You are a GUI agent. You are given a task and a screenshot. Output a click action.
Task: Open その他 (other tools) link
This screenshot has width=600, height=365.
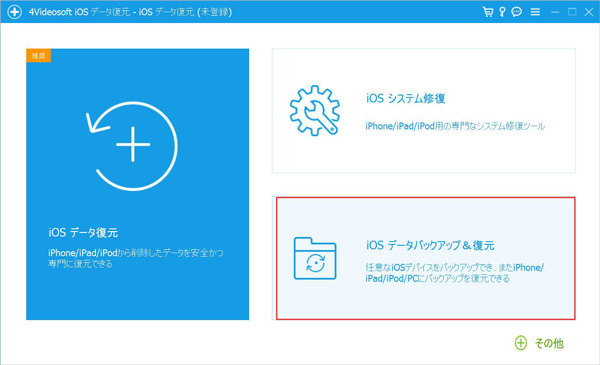[549, 343]
